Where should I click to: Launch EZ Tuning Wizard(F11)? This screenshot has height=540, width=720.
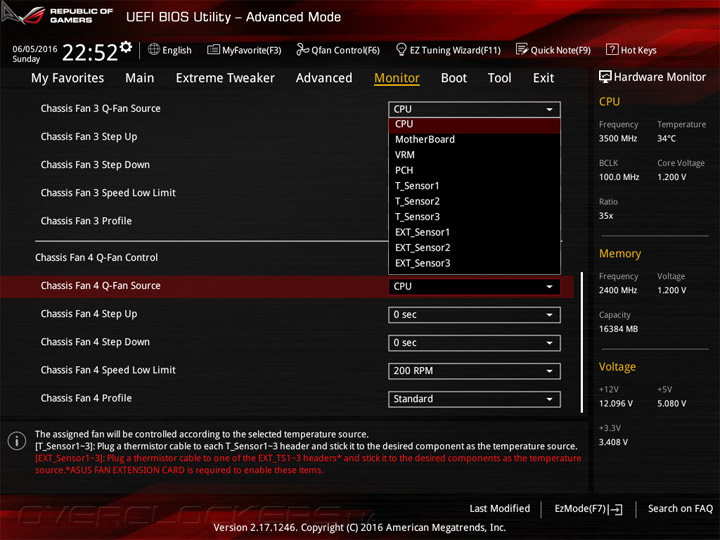pos(448,50)
